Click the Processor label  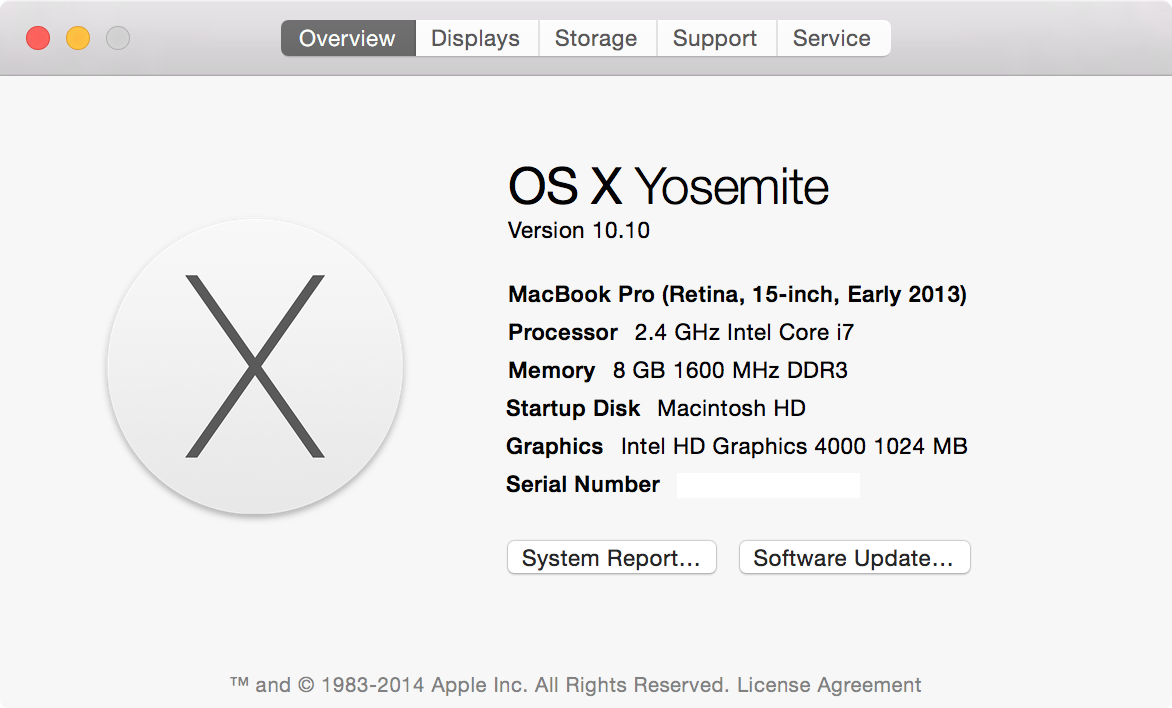click(563, 332)
